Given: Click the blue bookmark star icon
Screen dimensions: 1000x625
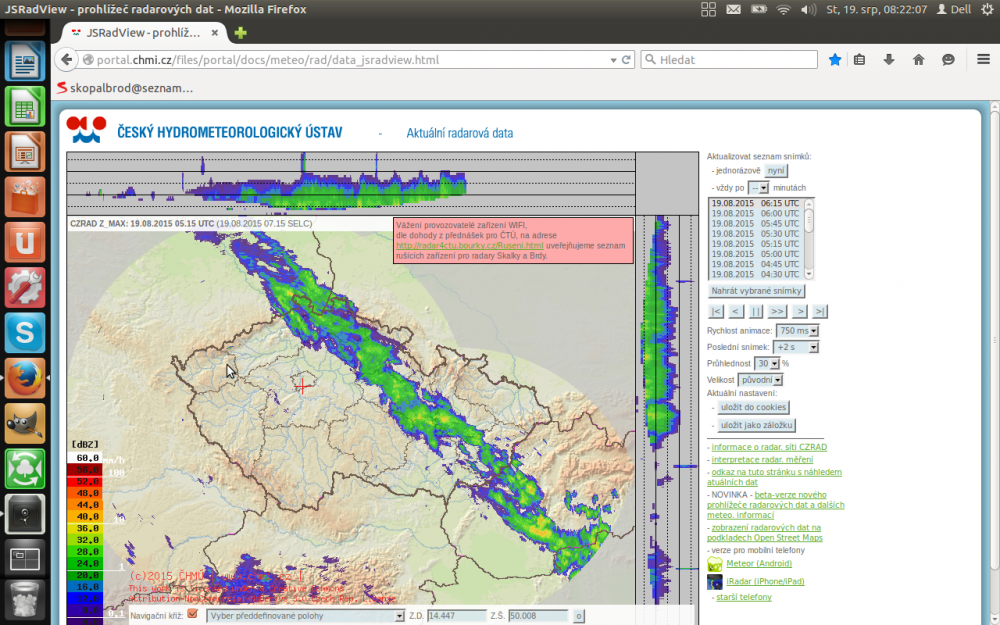Looking at the screenshot, I should (x=835, y=60).
